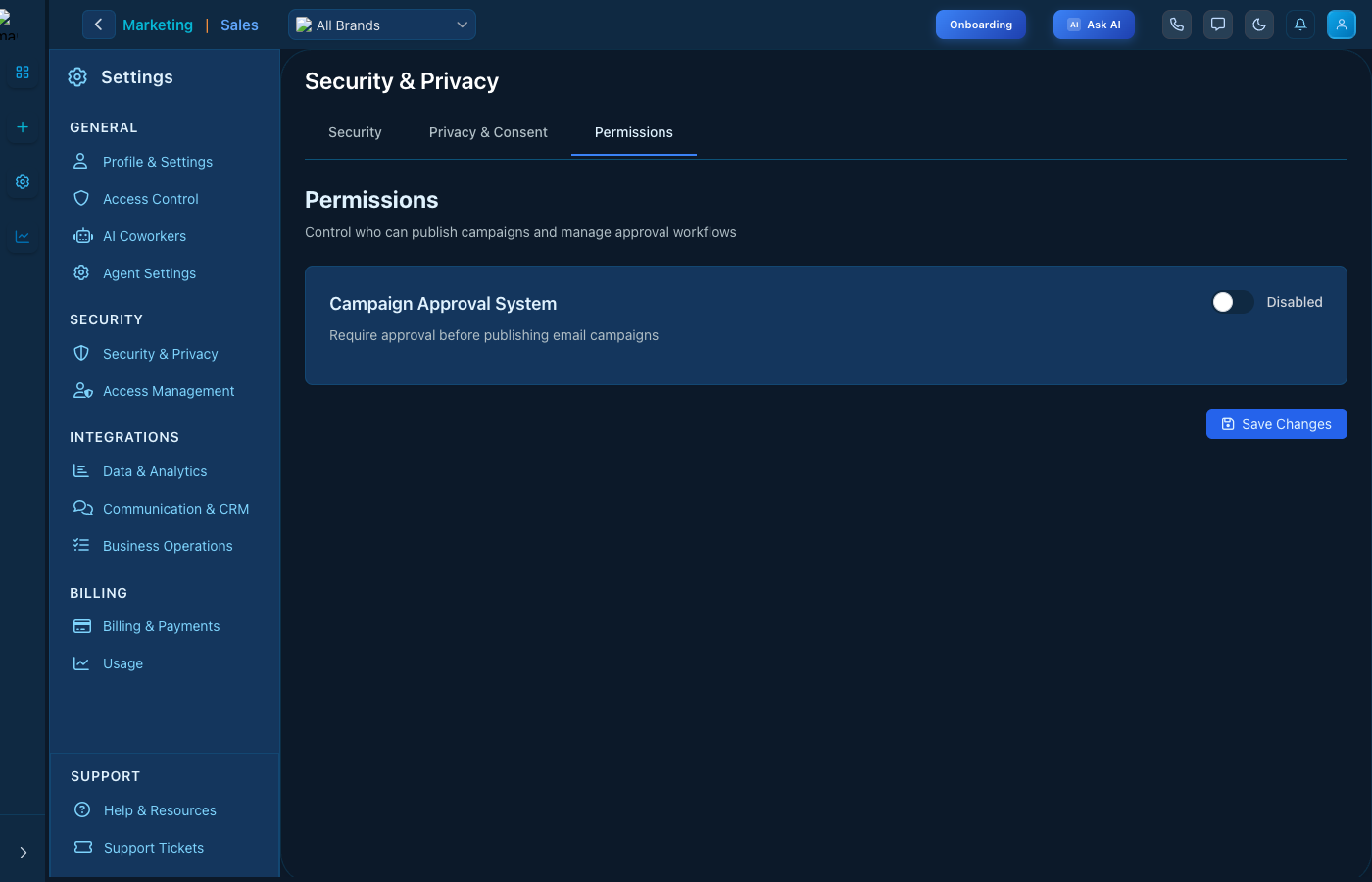Open Business Operations in sidebar
The image size is (1372, 882).
[x=168, y=546]
